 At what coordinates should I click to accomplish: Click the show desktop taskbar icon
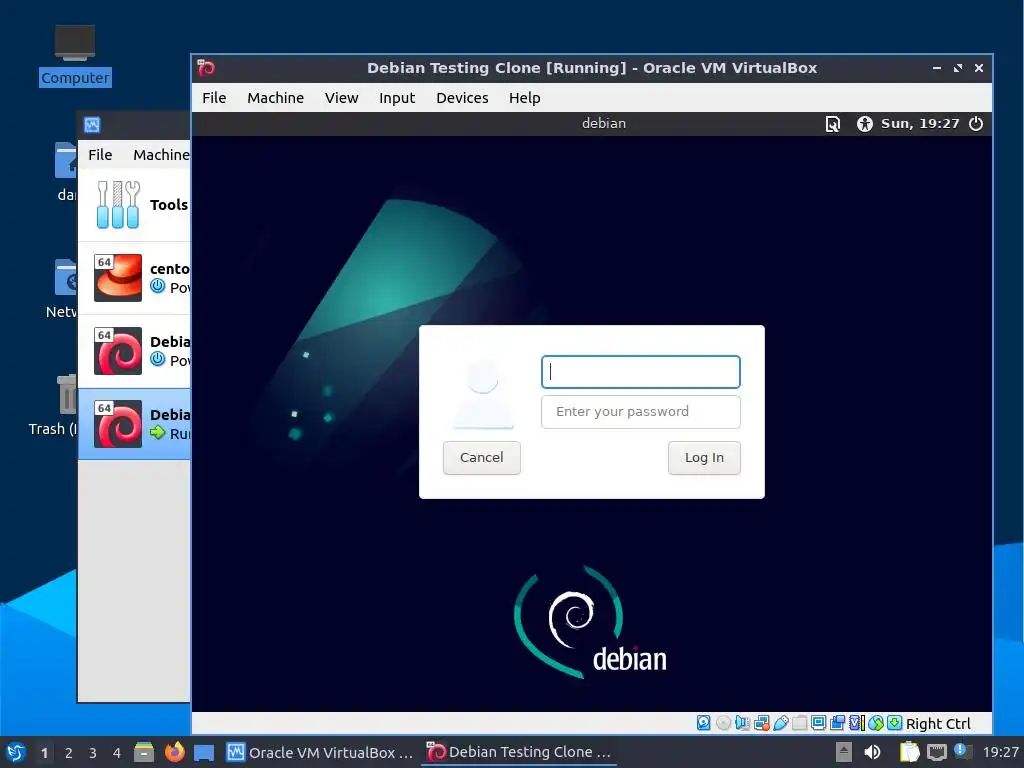coord(204,752)
